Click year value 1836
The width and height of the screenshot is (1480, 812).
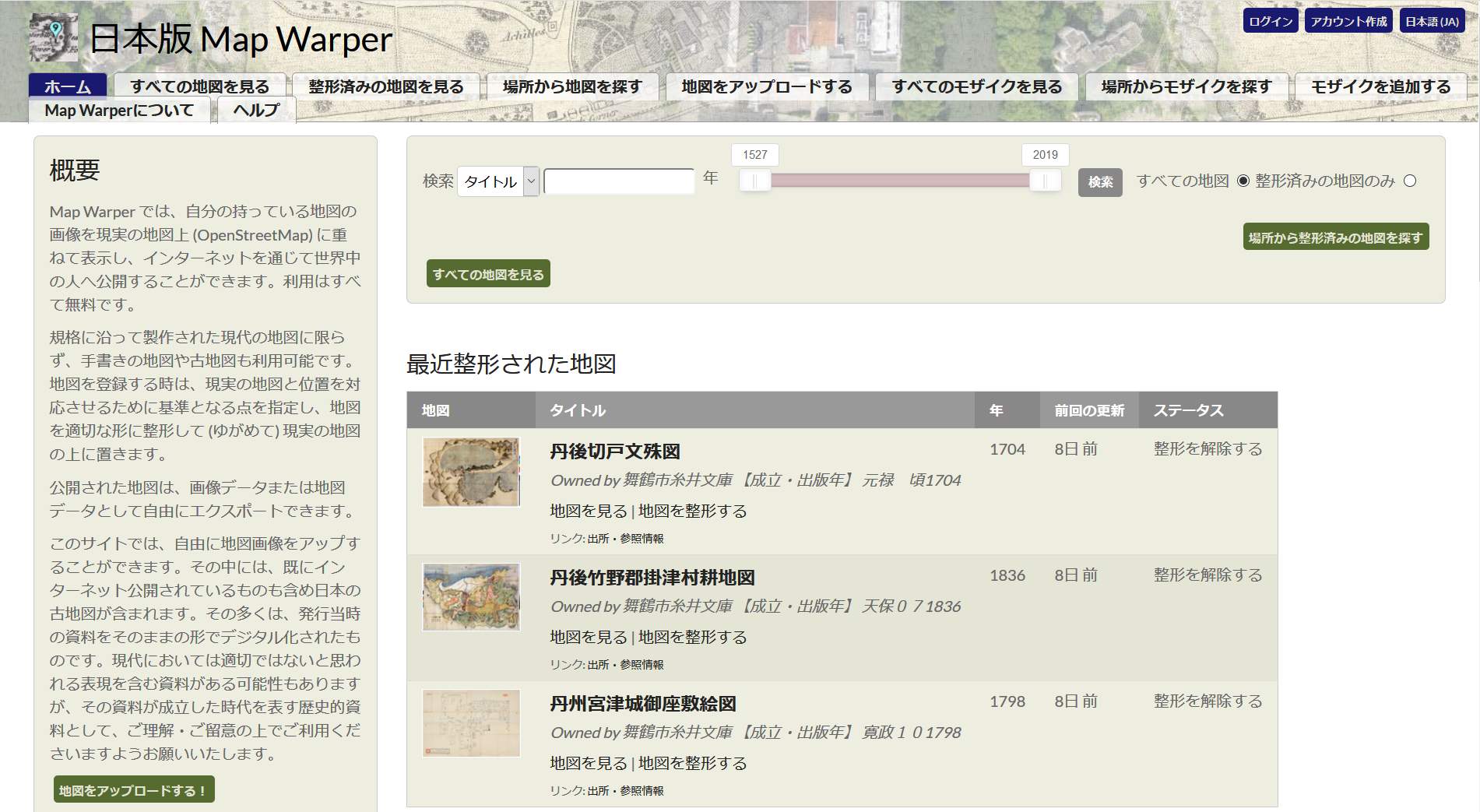click(x=1007, y=575)
